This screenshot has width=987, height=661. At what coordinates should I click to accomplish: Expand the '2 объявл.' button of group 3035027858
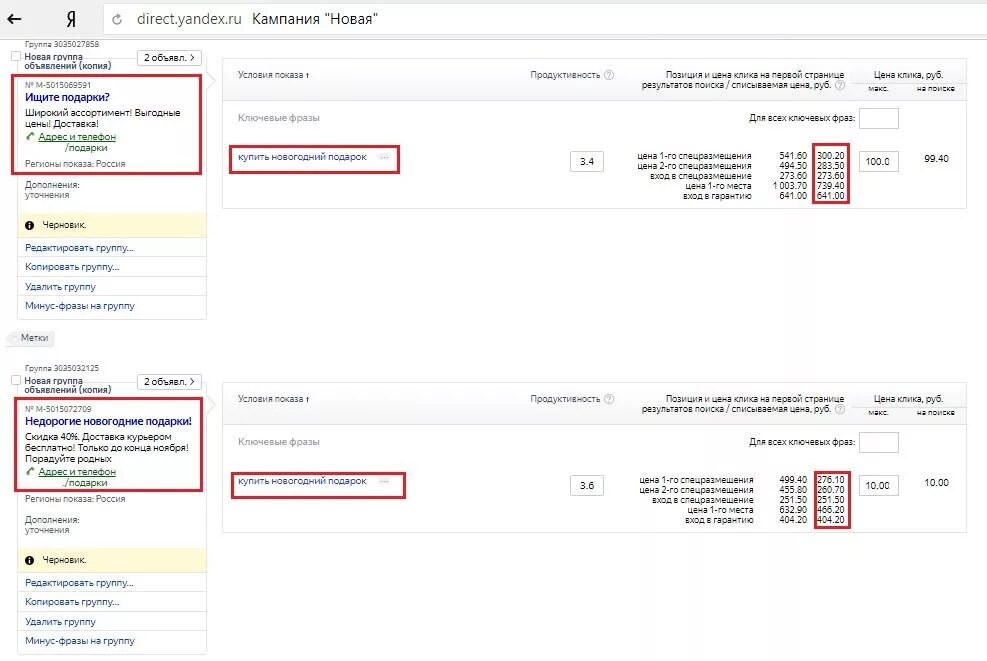(x=169, y=57)
